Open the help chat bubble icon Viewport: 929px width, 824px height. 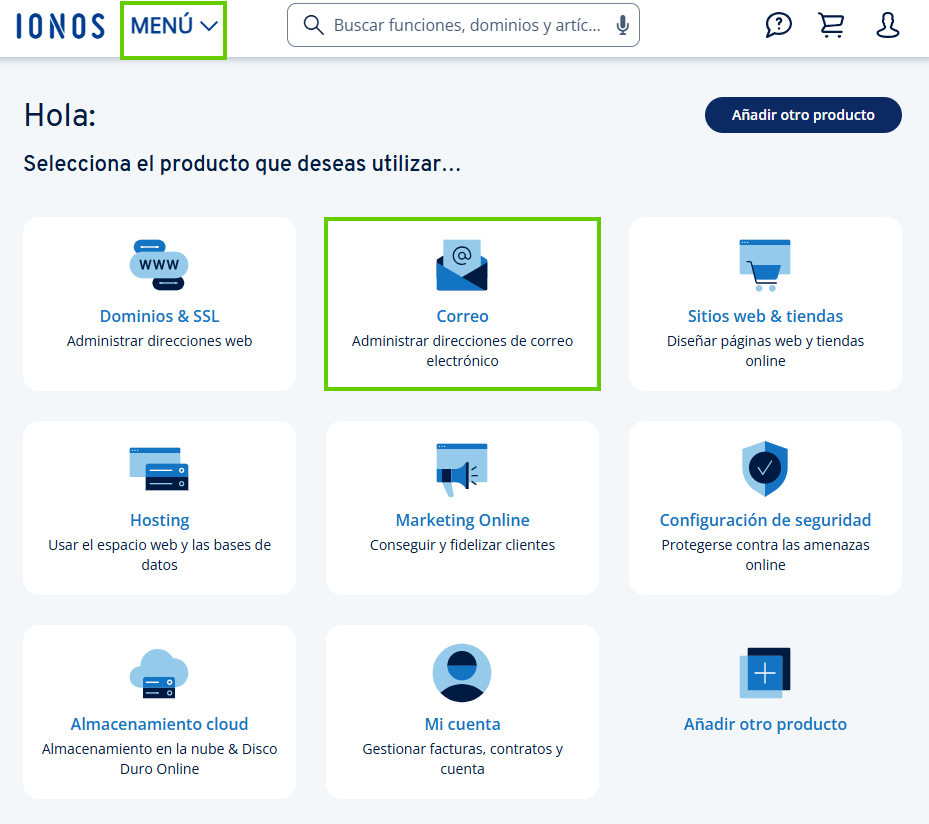click(x=779, y=25)
